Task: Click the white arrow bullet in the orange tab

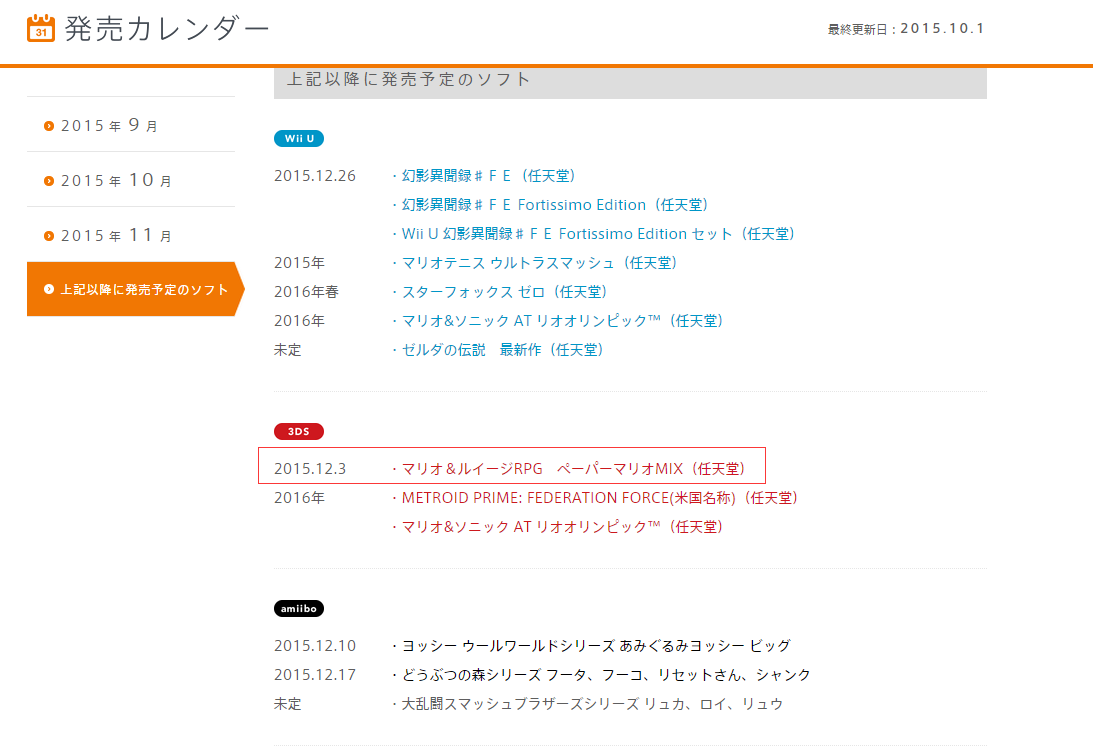Action: (x=49, y=289)
